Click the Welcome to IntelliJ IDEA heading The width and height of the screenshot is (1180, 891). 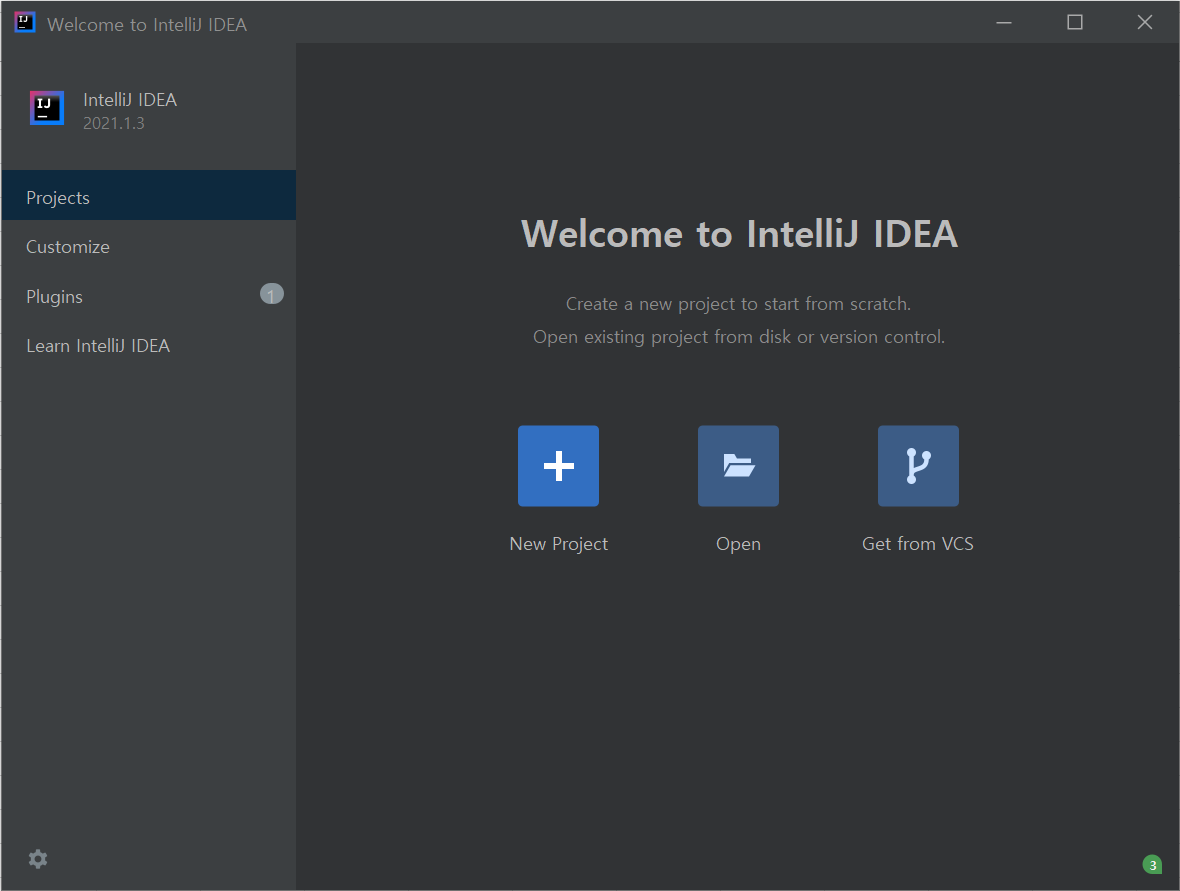pos(739,233)
